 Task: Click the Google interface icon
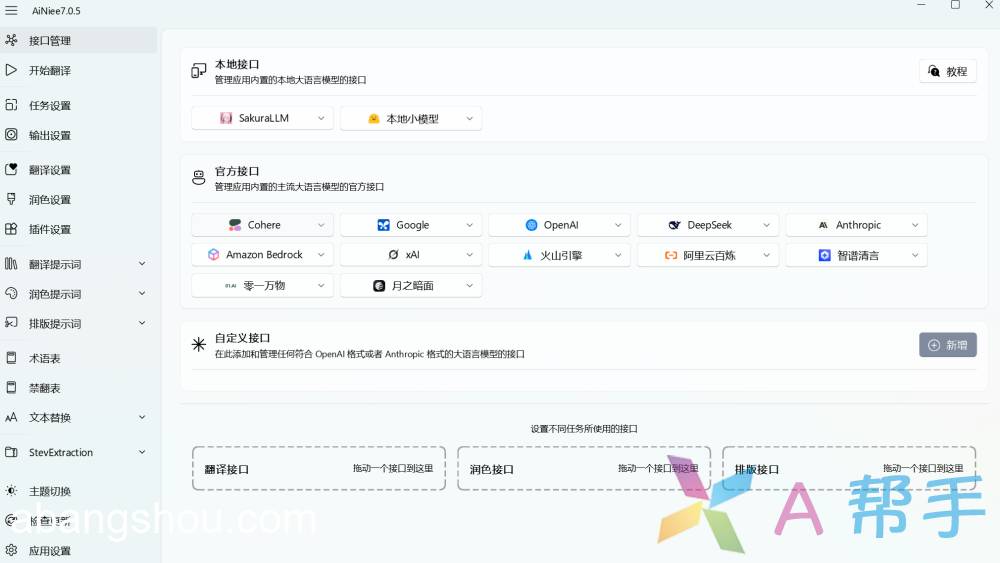(x=383, y=225)
